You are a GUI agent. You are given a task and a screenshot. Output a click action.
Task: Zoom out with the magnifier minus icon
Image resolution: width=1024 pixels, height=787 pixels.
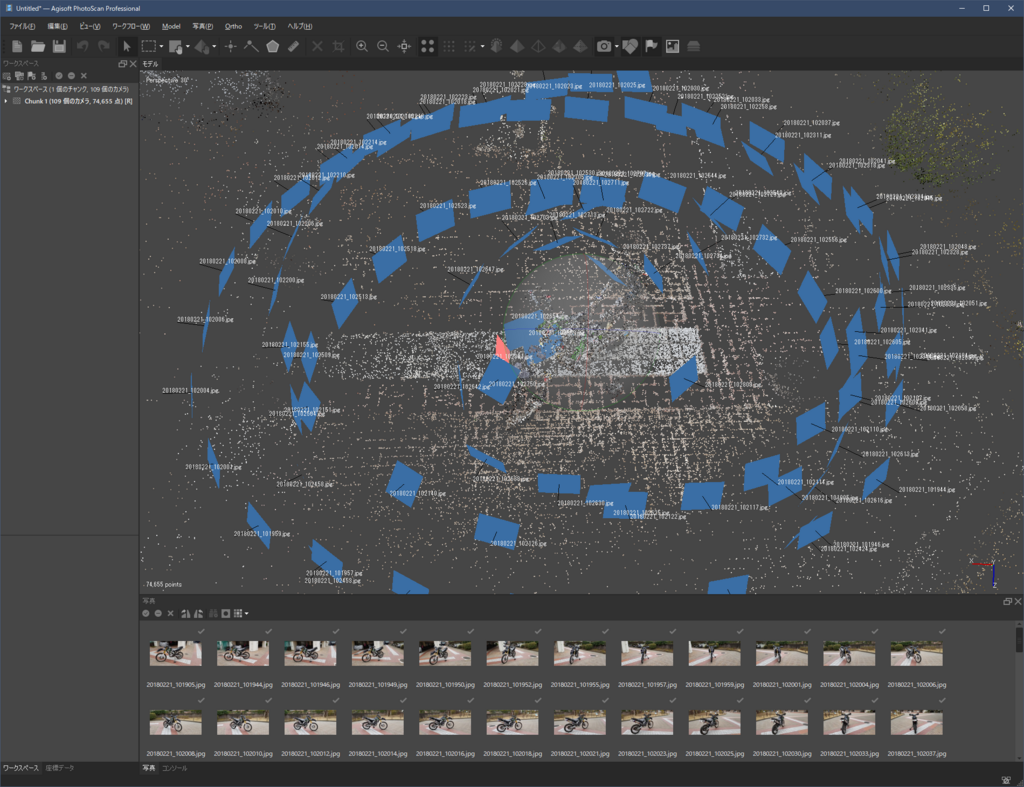coord(383,46)
